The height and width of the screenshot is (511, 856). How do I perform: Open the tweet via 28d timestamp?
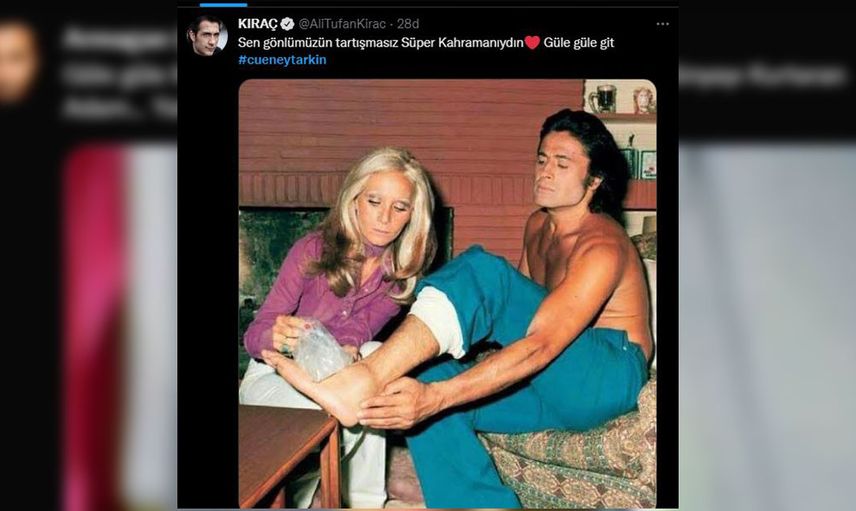click(x=408, y=24)
